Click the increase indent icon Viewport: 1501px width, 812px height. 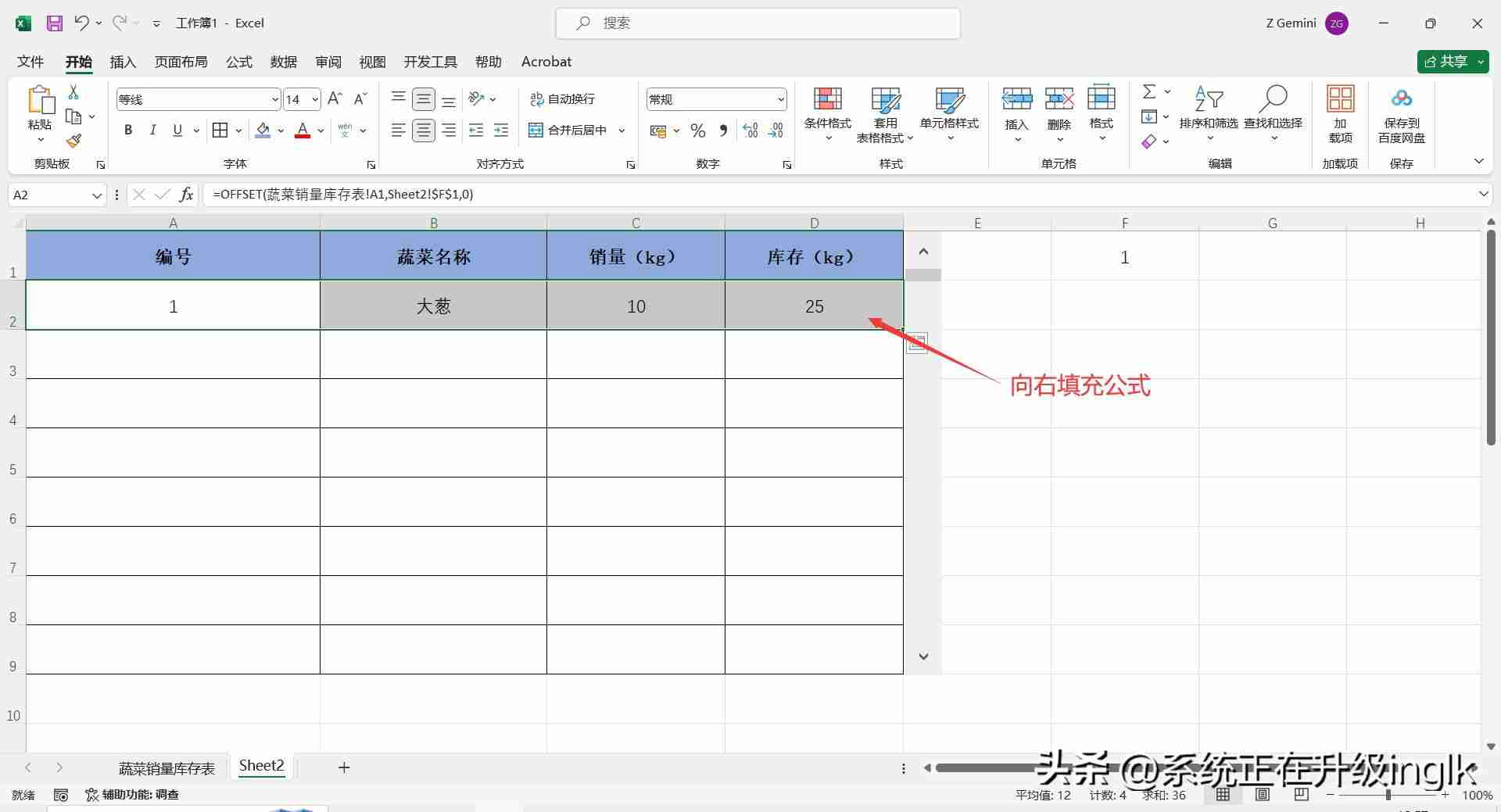[501, 131]
